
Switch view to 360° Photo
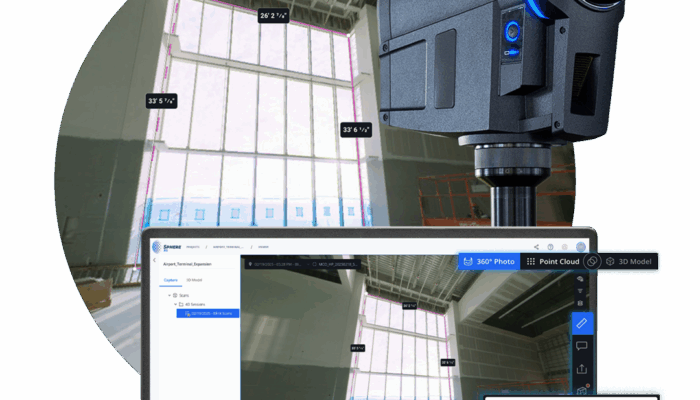[x=489, y=261]
